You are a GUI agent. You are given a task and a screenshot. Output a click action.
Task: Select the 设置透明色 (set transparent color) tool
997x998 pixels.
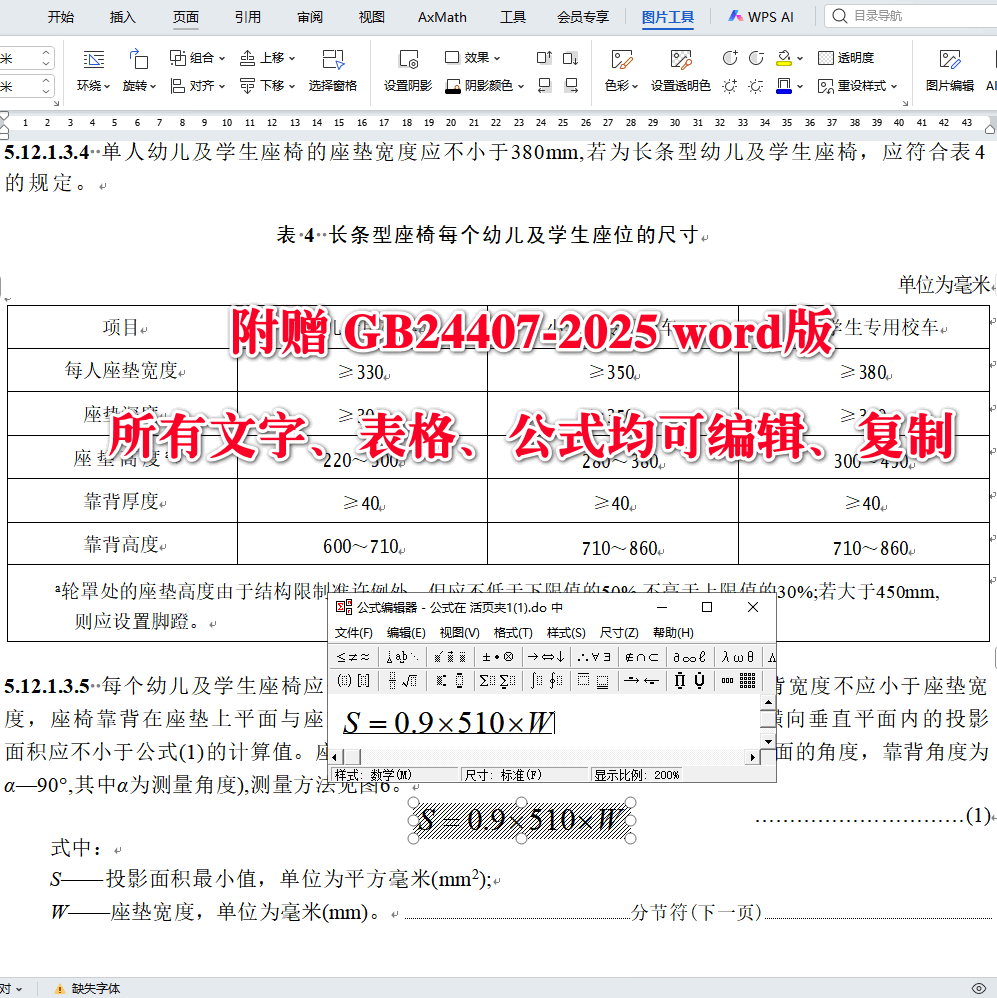679,85
